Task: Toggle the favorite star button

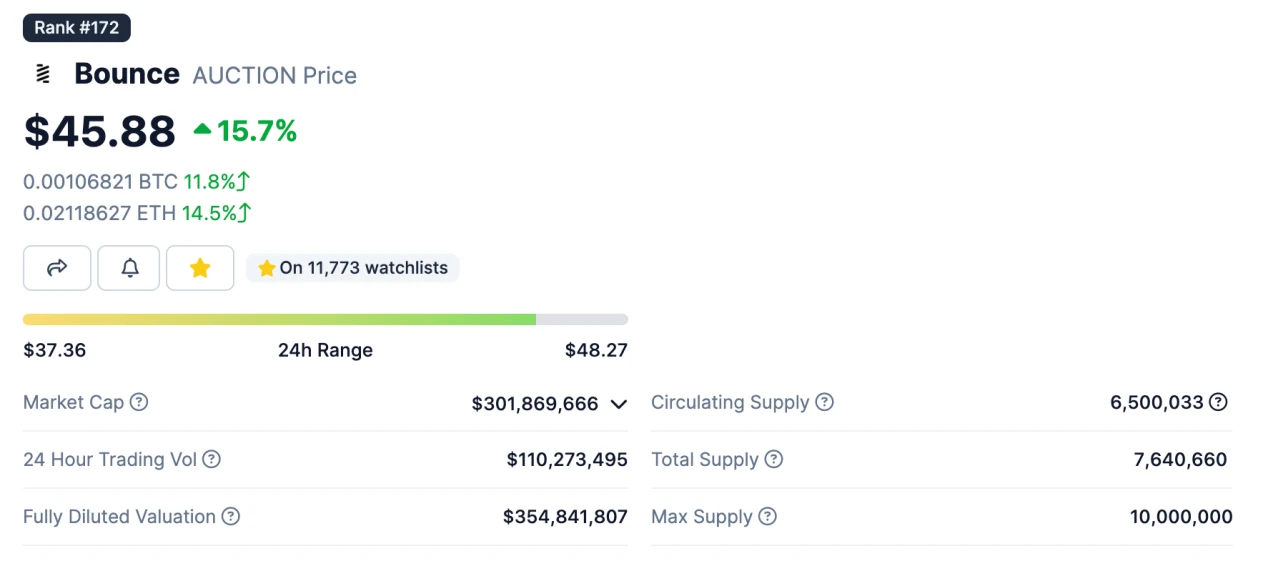Action: (x=200, y=268)
